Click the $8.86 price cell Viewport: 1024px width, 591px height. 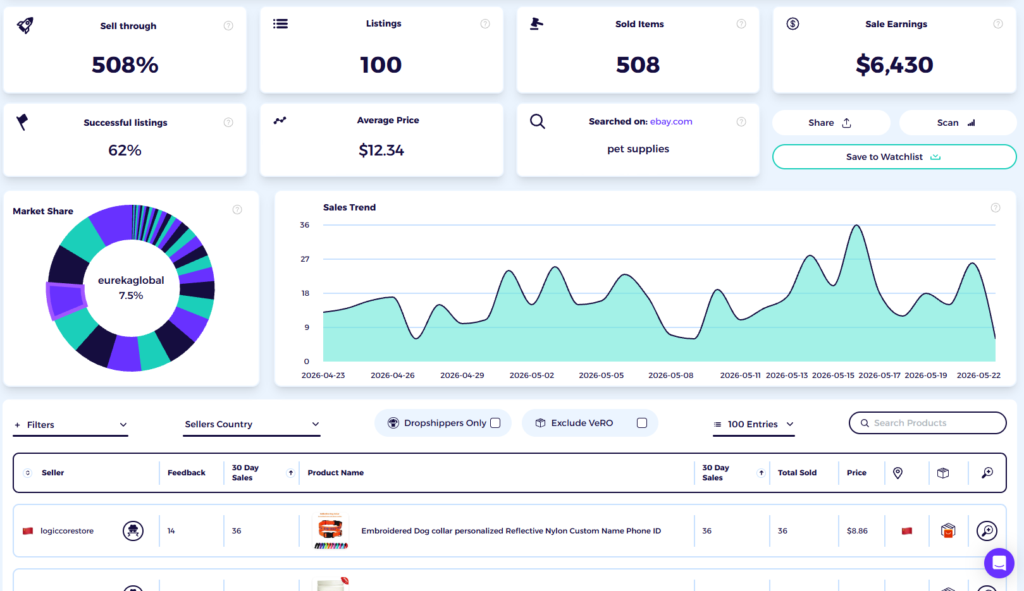[857, 531]
